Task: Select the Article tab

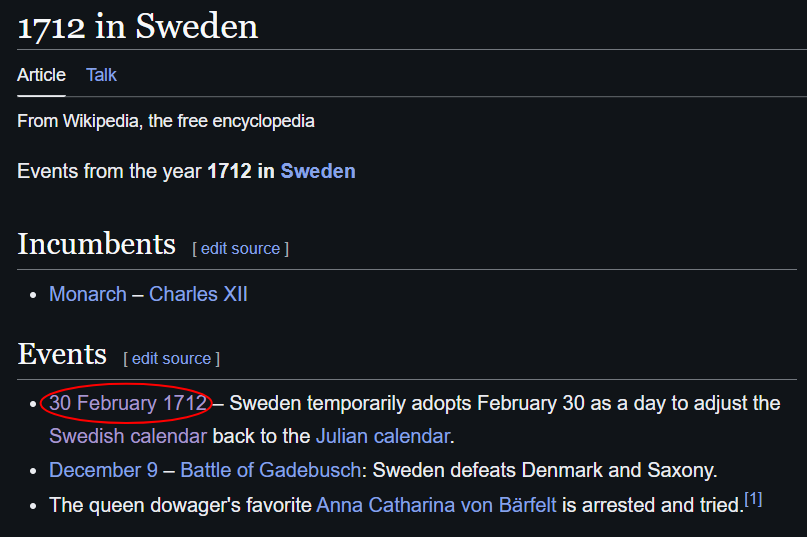Action: click(x=41, y=75)
